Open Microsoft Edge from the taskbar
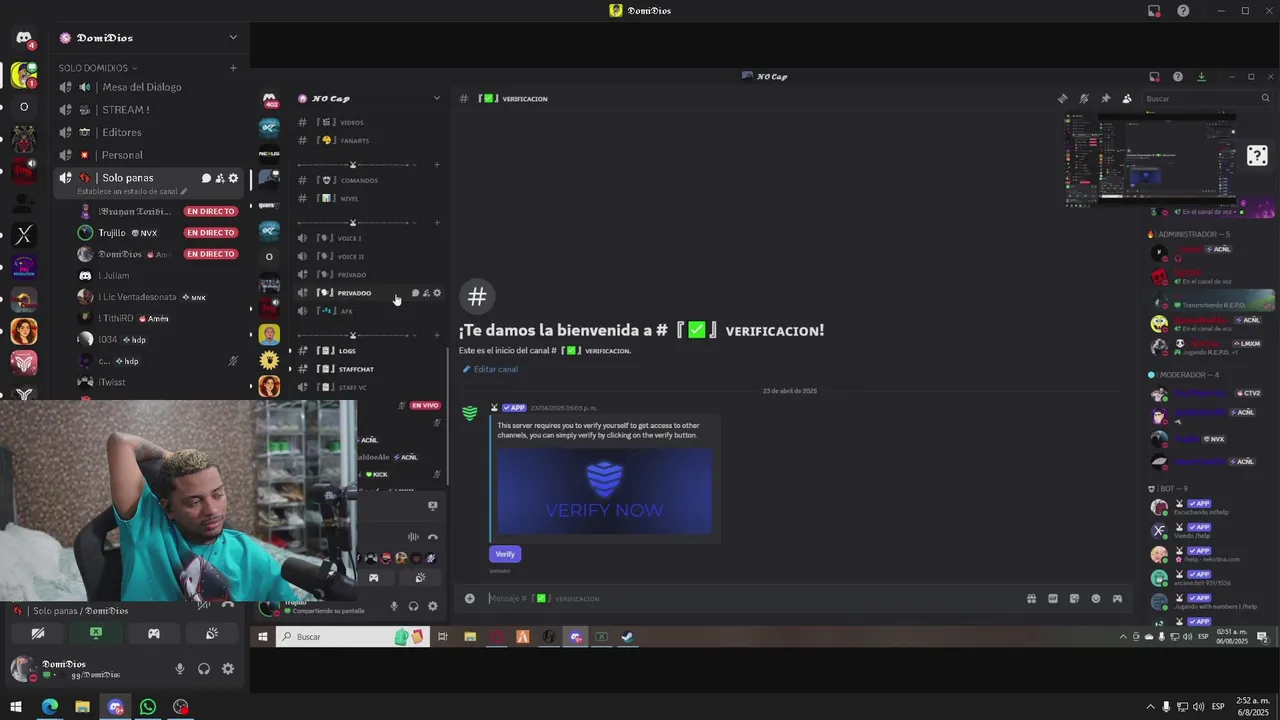This screenshot has height=720, width=1280. coord(49,707)
